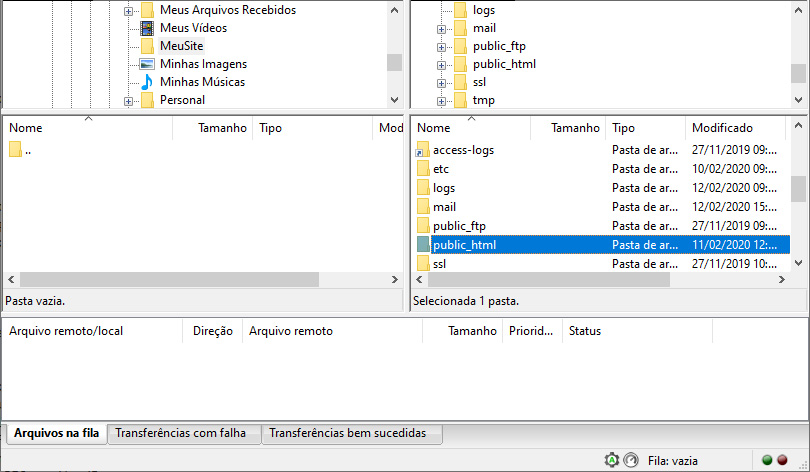
Task: Sort local files by Tamanho column
Action: pyautogui.click(x=221, y=128)
